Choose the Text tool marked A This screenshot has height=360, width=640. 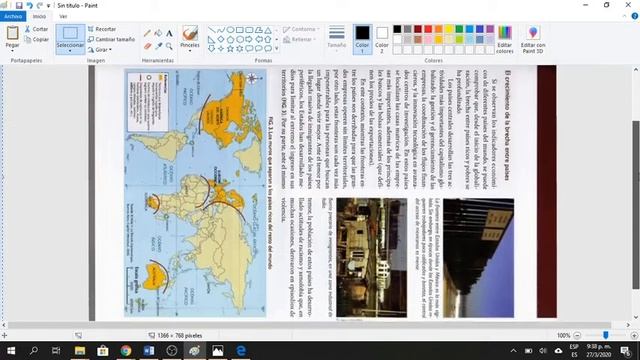pos(169,33)
